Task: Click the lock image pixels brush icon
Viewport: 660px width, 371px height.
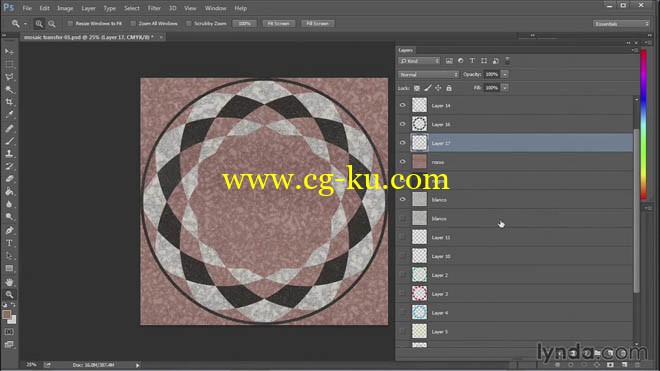Action: (428, 88)
